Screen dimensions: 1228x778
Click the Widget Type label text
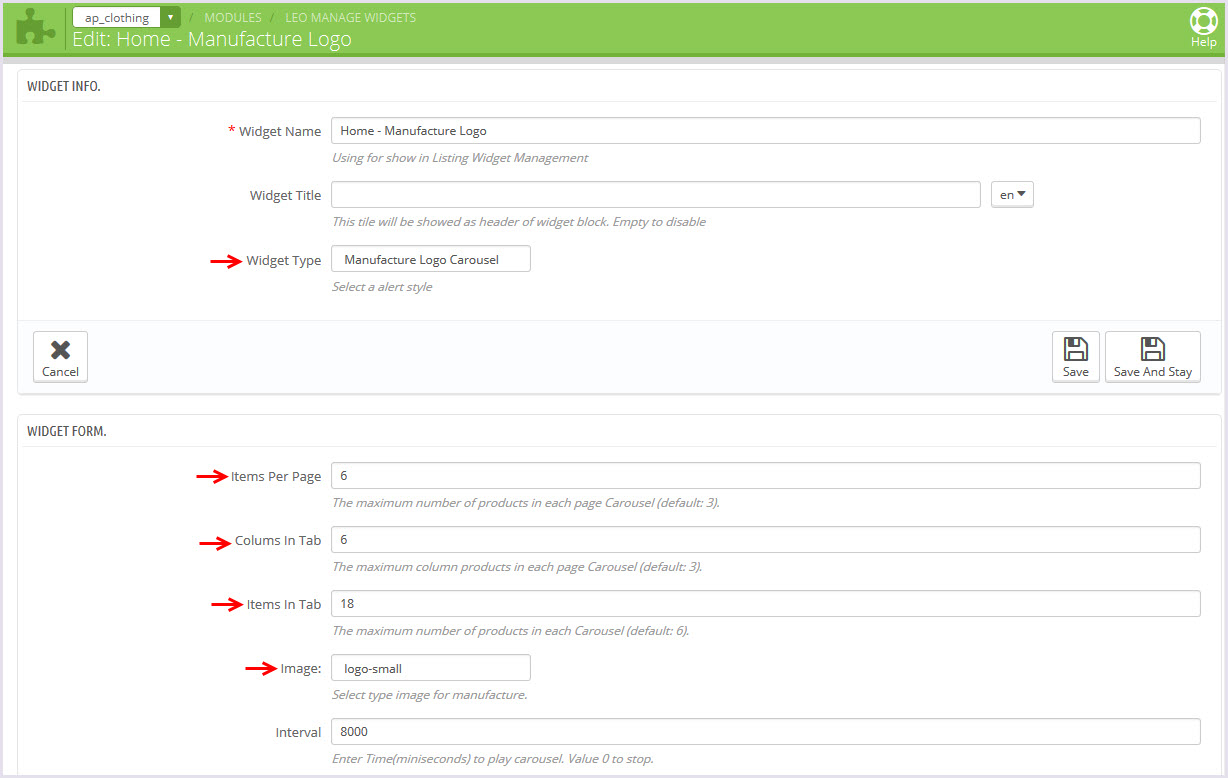[284, 261]
